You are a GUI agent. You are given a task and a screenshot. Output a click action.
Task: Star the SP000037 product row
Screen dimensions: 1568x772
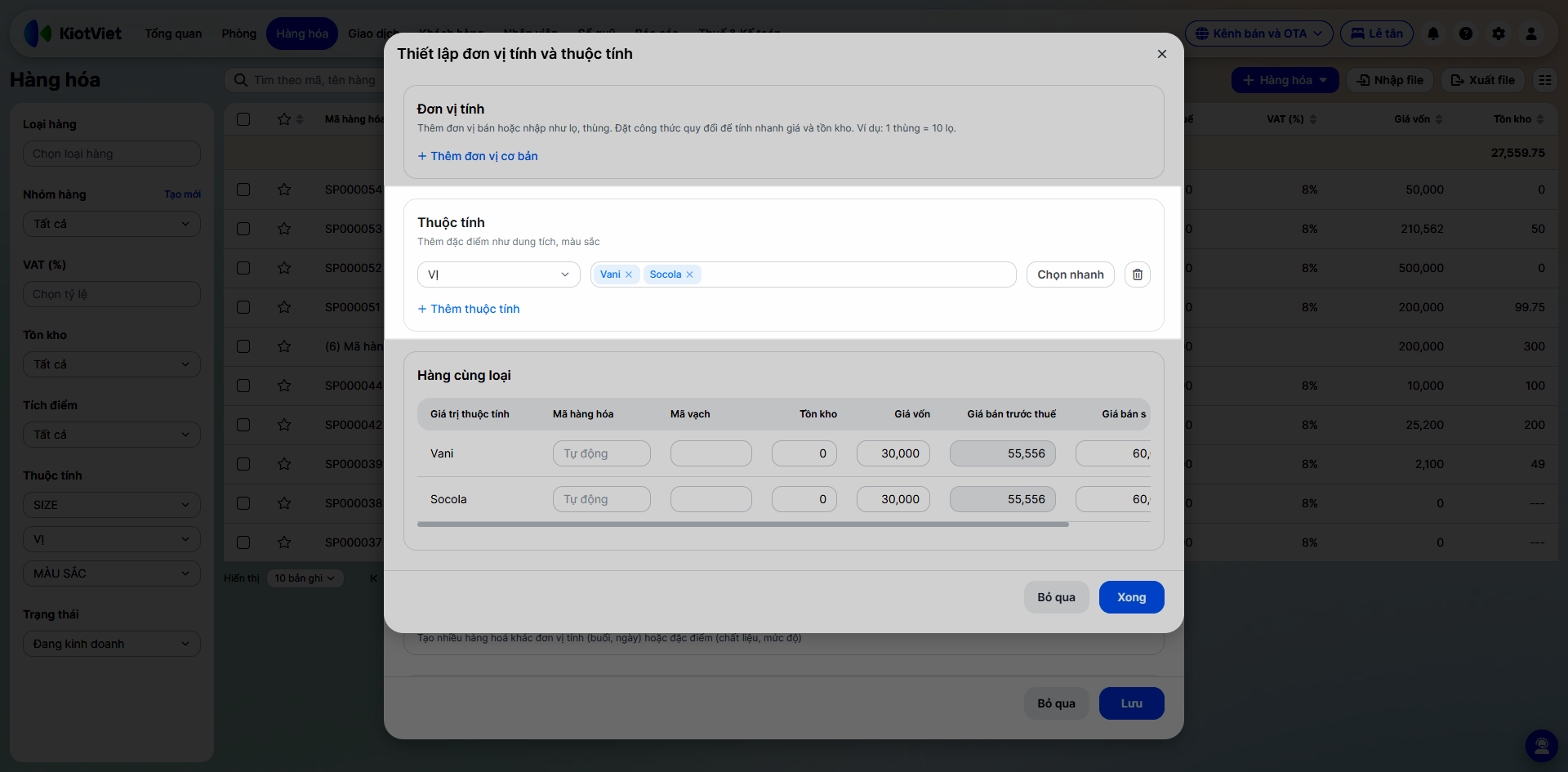[x=284, y=542]
